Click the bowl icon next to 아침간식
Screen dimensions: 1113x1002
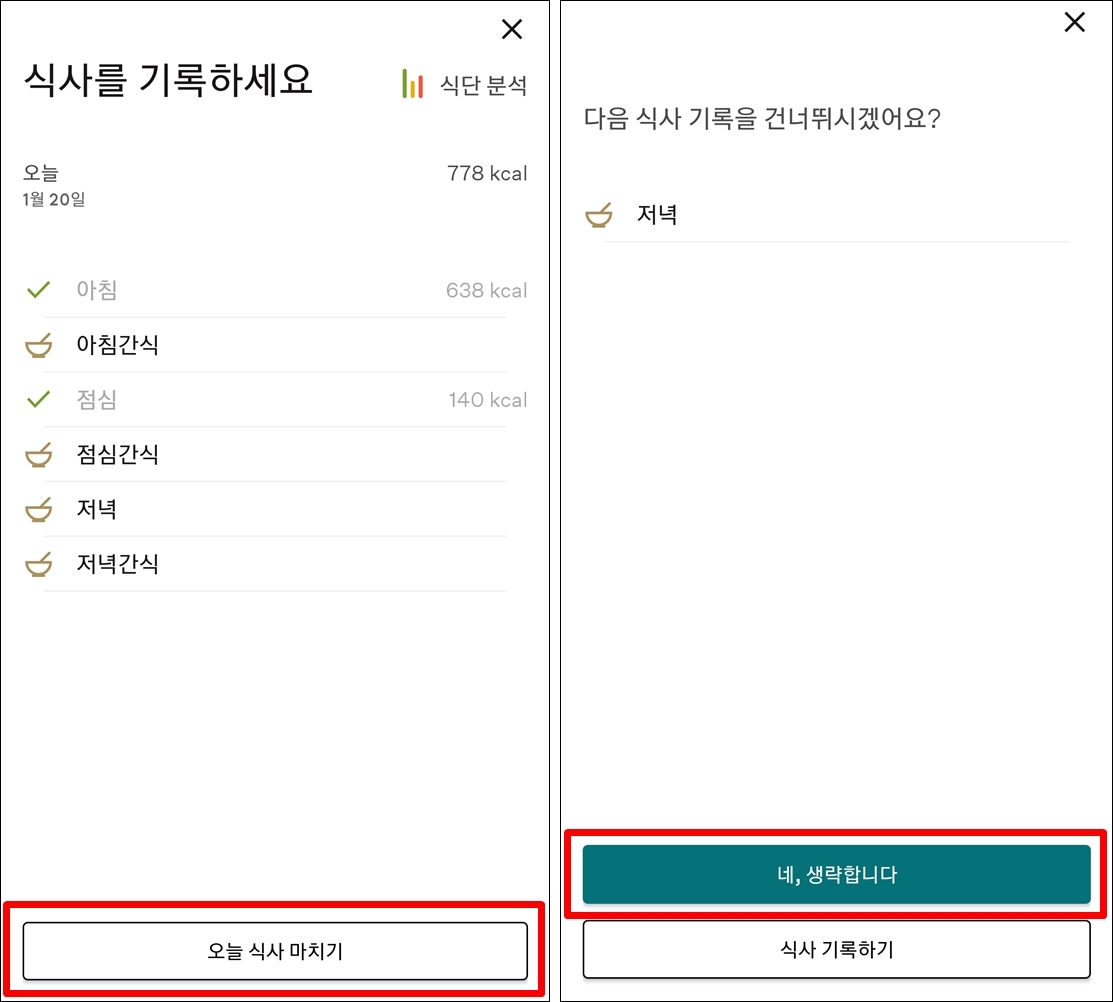[38, 346]
